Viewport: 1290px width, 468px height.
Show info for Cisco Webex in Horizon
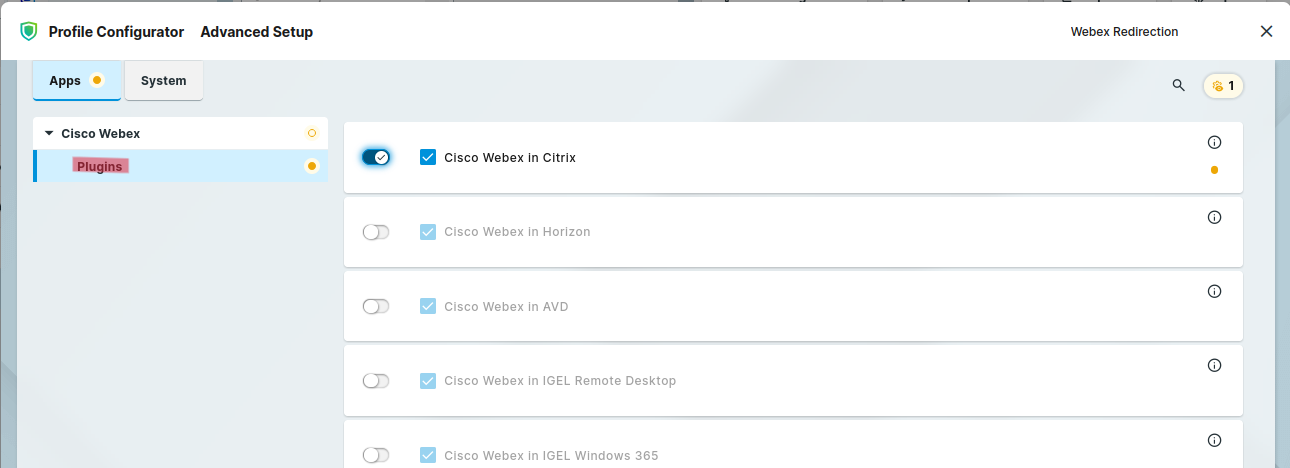coord(1215,217)
